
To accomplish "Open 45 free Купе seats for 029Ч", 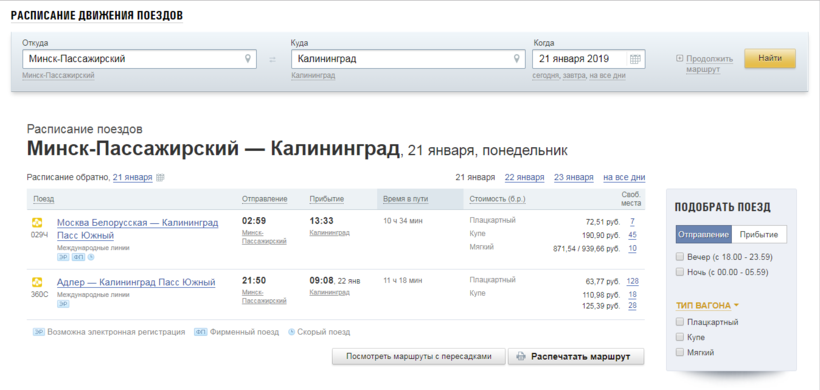I will click(632, 235).
